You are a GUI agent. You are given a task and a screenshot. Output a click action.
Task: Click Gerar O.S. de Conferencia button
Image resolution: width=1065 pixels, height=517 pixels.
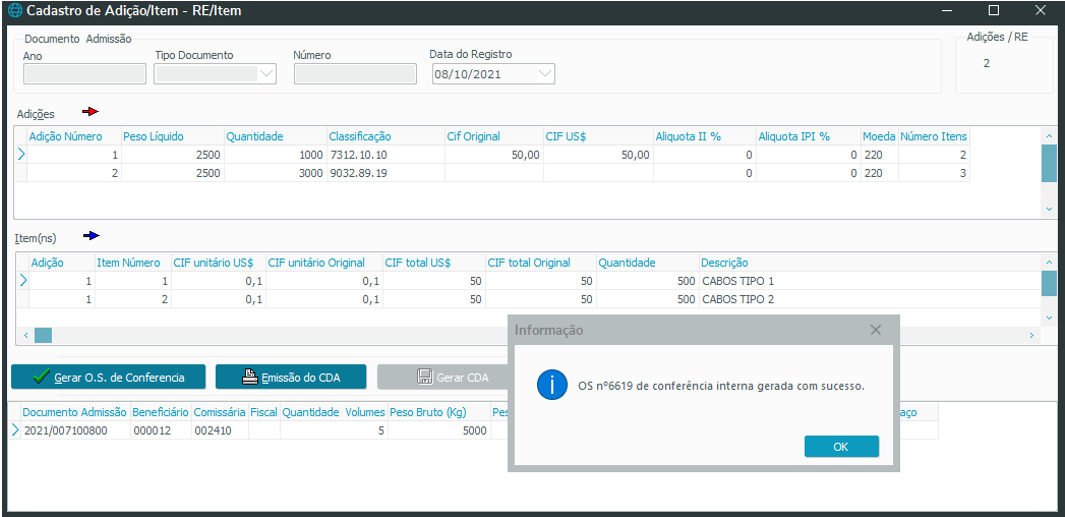[x=108, y=377]
